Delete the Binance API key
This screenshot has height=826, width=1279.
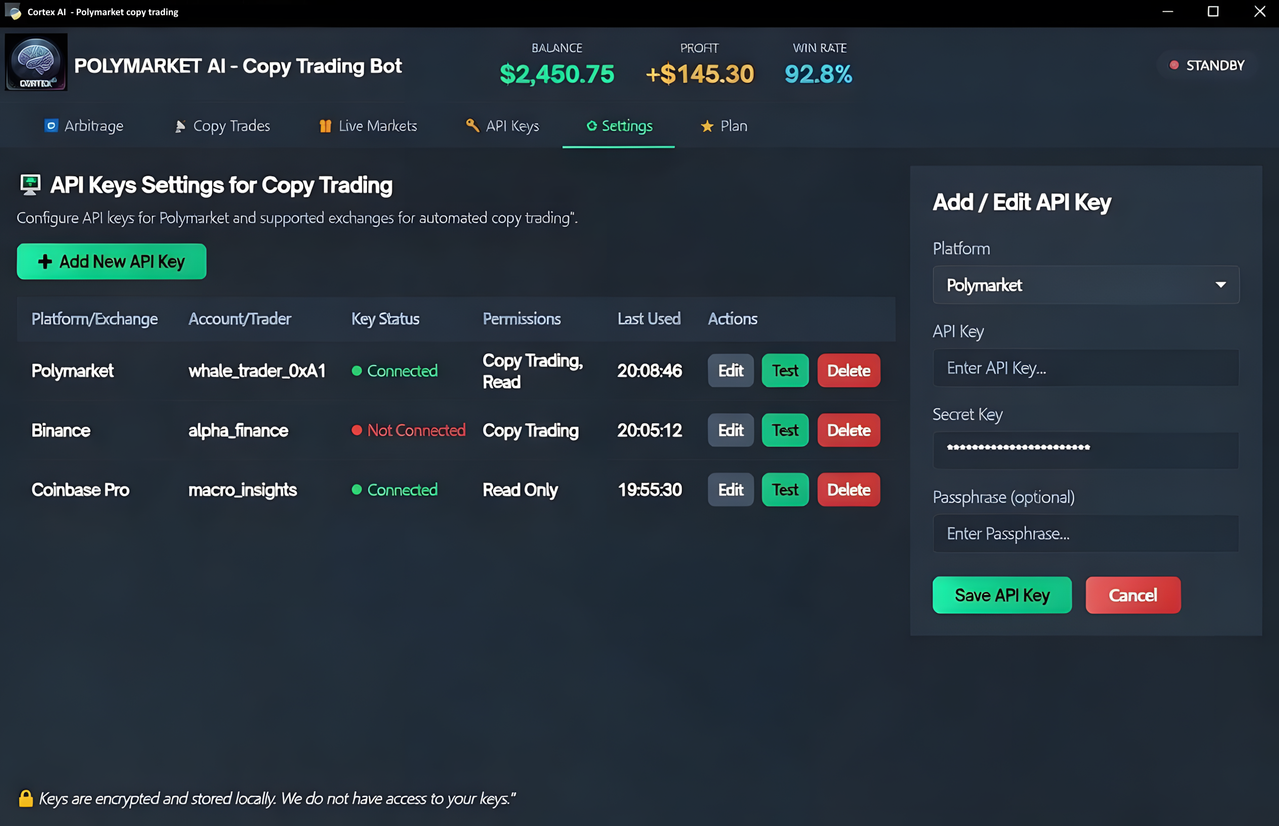[849, 431]
